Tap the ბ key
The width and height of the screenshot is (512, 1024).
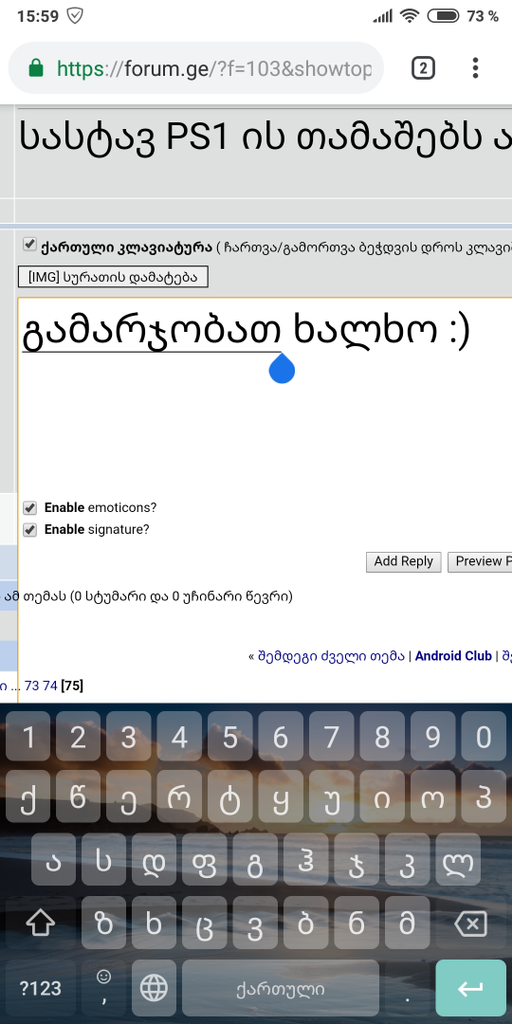[x=306, y=923]
